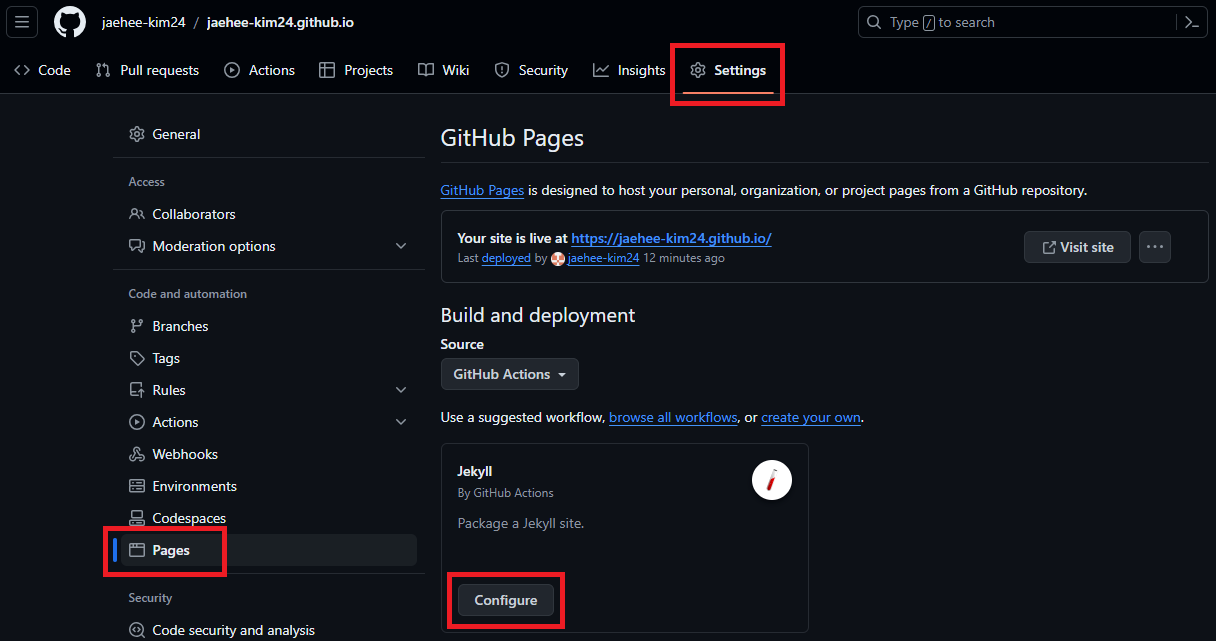Configure the Jekyll workflow
The width and height of the screenshot is (1216, 641).
[506, 600]
